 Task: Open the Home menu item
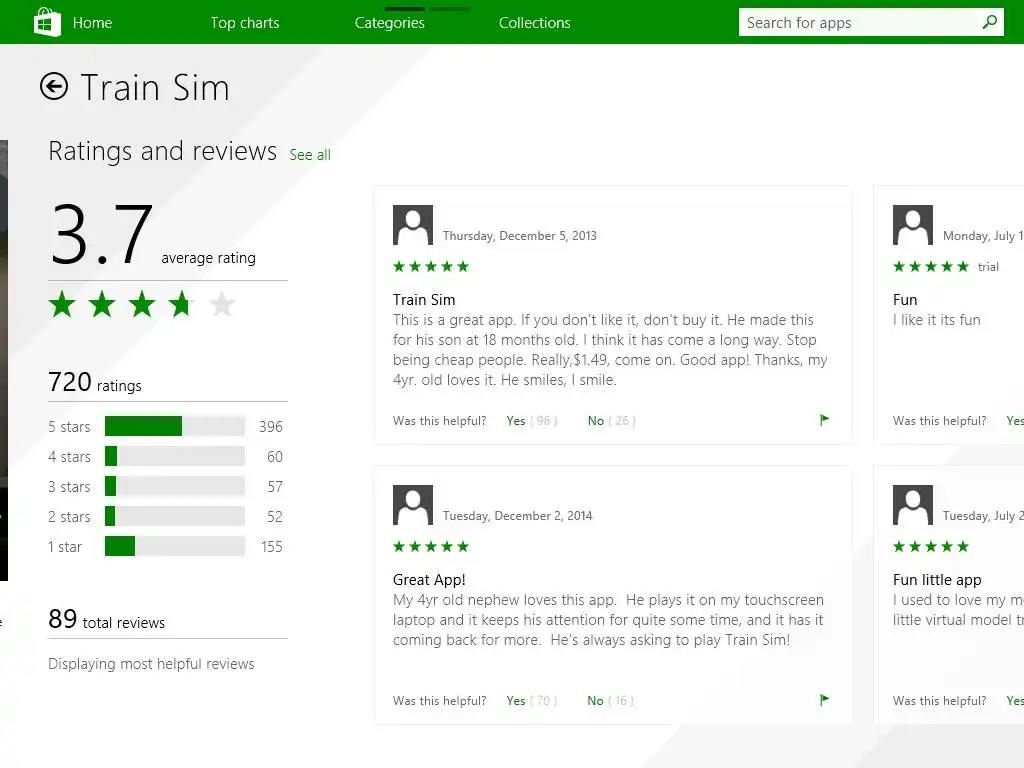pos(92,23)
